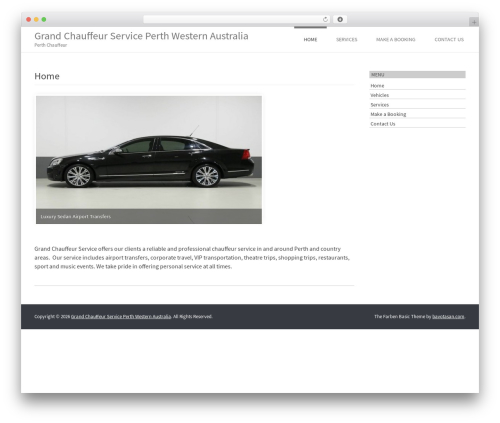Click the red close window dot
The height and width of the screenshot is (423, 500).
(29, 19)
